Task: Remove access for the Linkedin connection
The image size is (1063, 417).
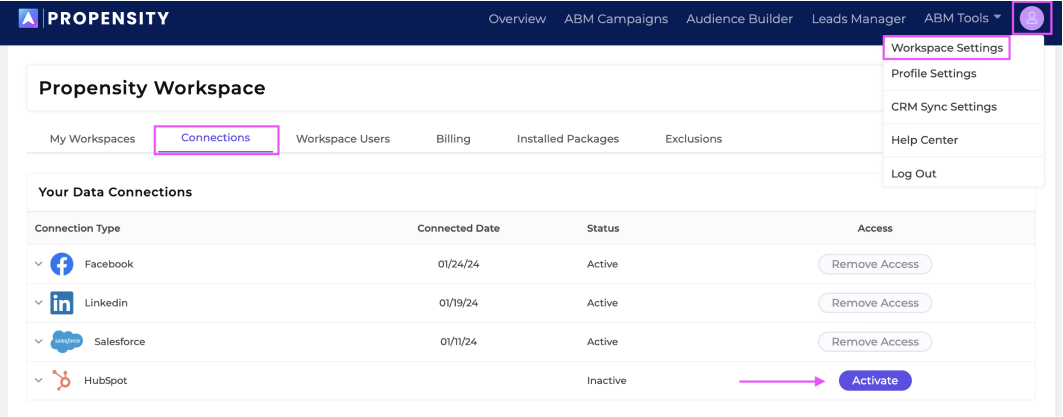Action: pos(875,303)
